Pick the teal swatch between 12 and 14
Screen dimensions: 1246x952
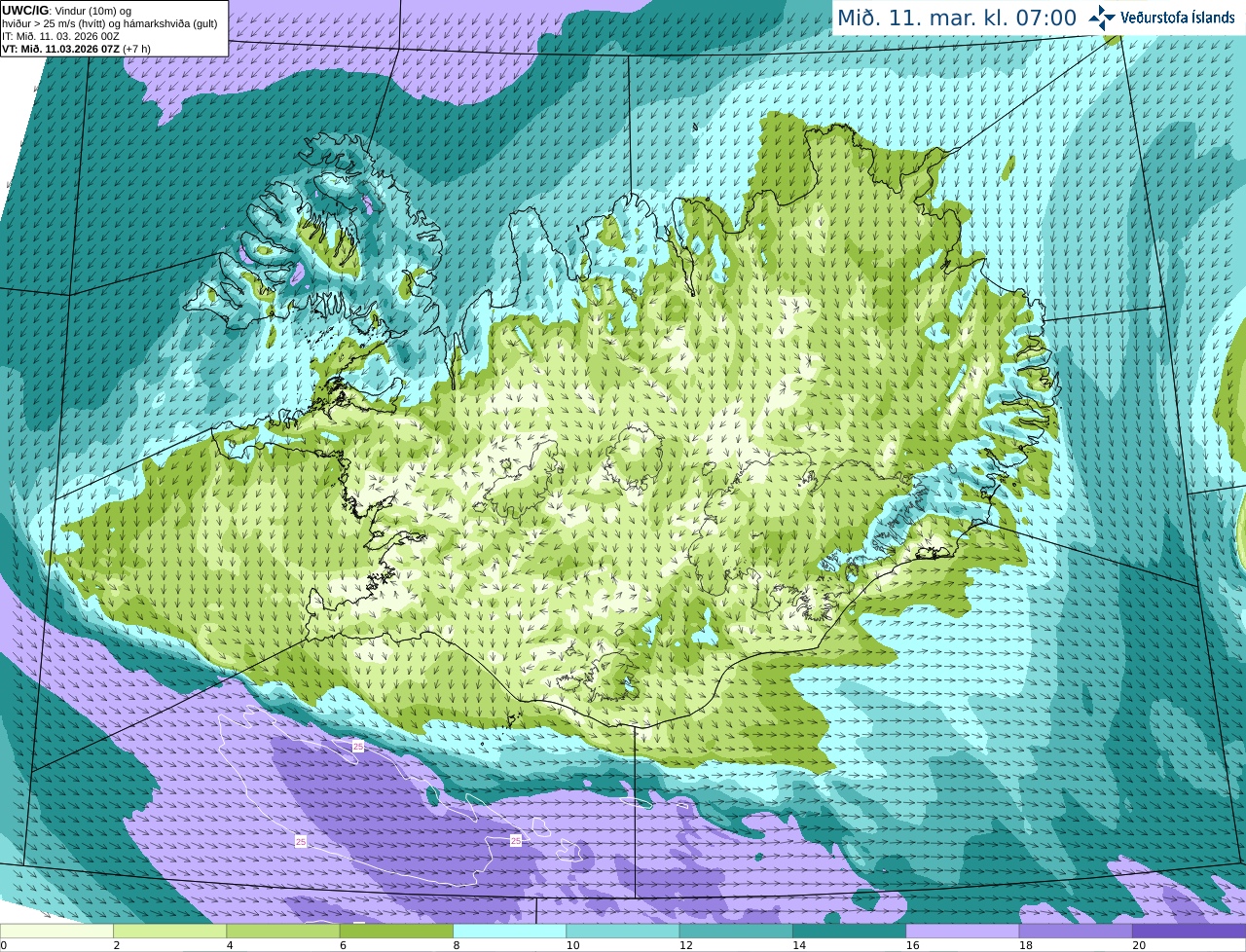[x=736, y=932]
